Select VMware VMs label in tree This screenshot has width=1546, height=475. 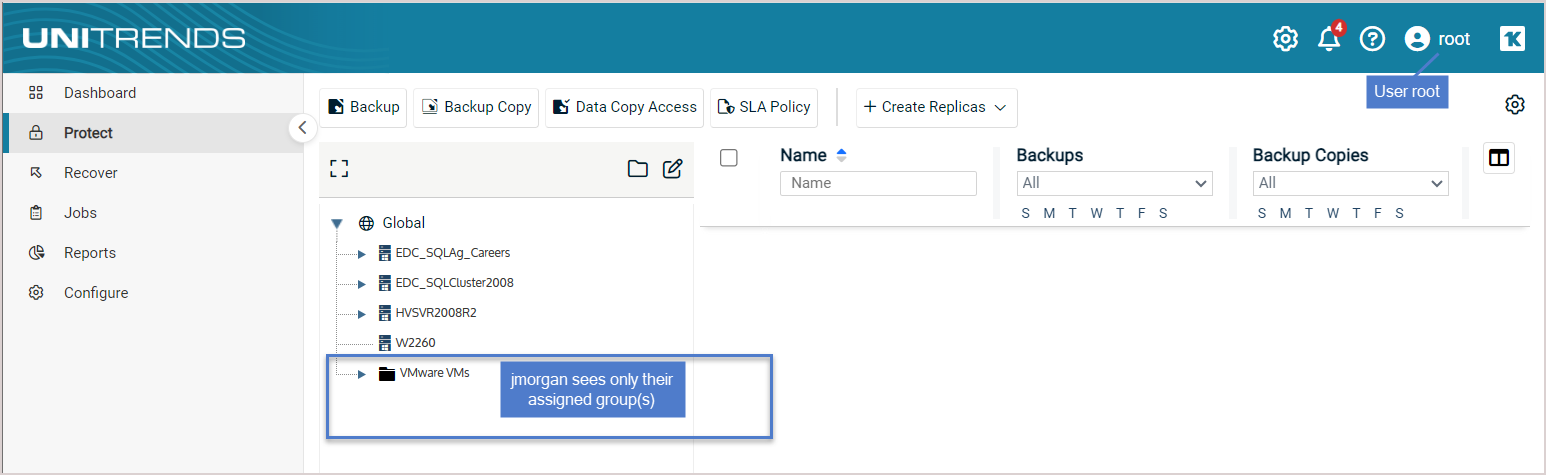coord(435,373)
